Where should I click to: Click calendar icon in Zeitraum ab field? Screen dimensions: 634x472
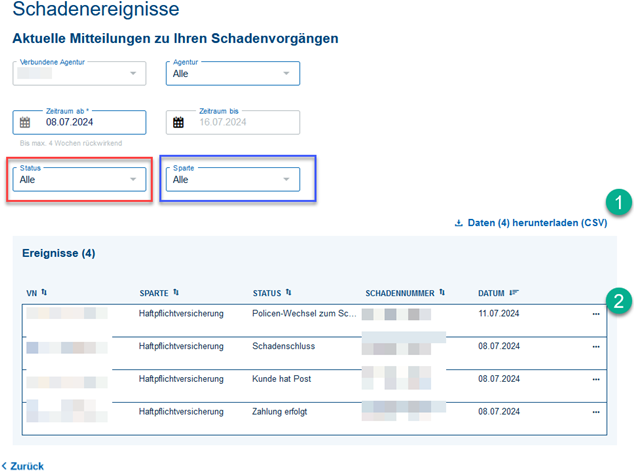(26, 123)
